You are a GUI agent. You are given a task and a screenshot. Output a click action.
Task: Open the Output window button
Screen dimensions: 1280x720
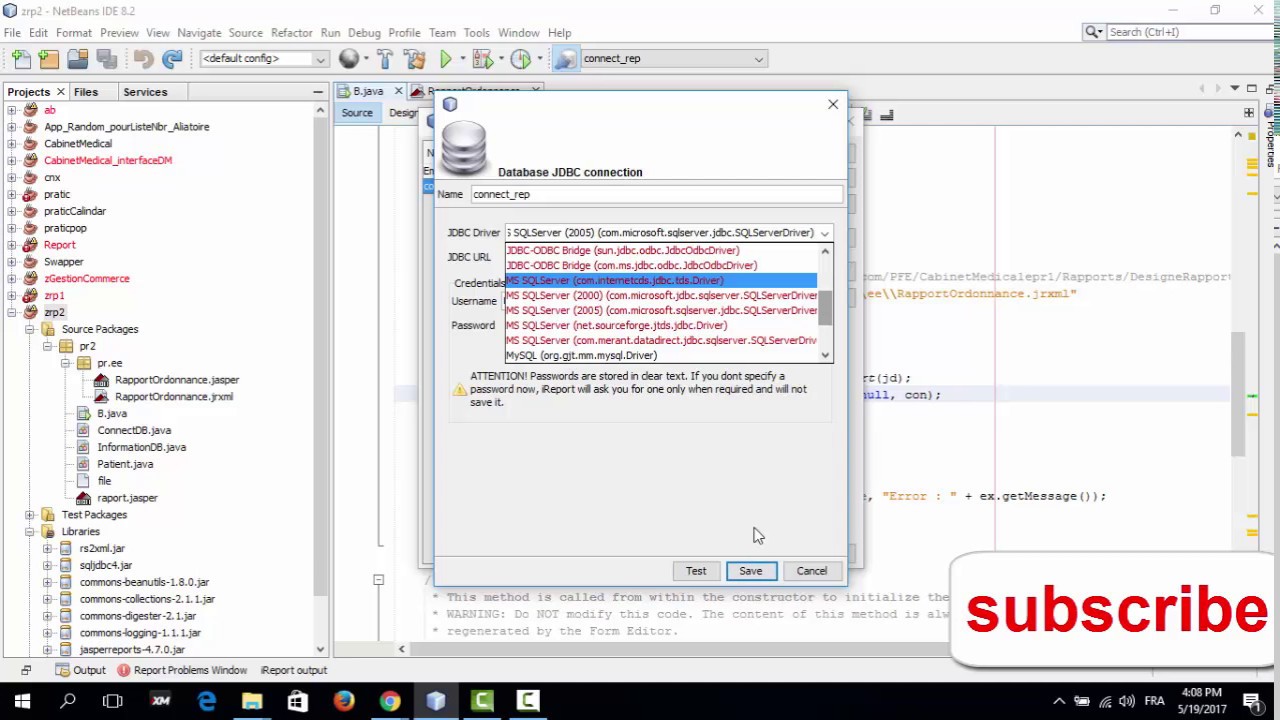[x=81, y=670]
